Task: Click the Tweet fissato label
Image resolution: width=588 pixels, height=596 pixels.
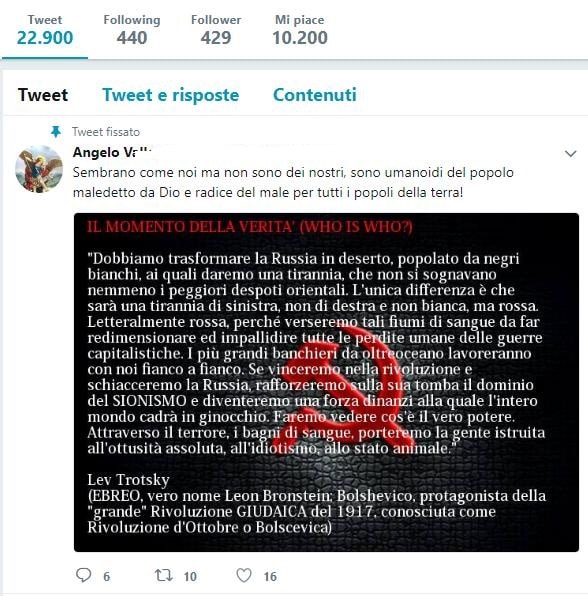Action: click(x=106, y=132)
